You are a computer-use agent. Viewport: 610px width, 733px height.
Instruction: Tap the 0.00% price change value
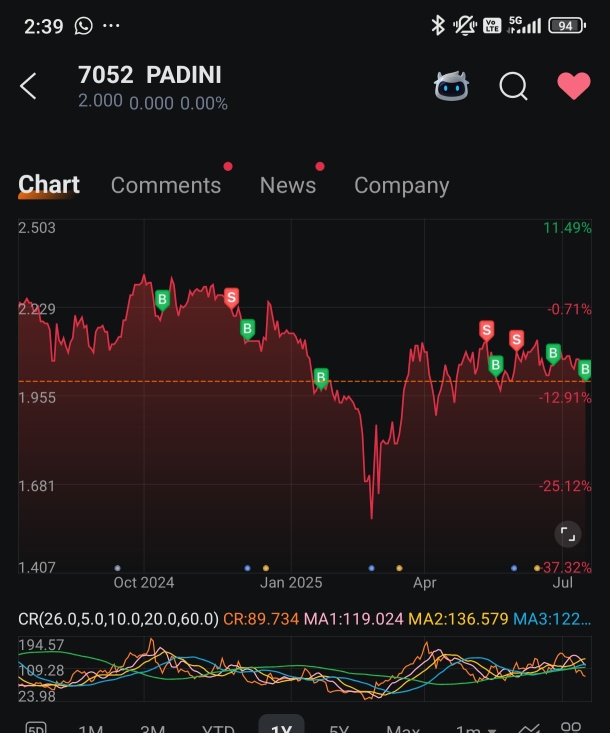[204, 103]
